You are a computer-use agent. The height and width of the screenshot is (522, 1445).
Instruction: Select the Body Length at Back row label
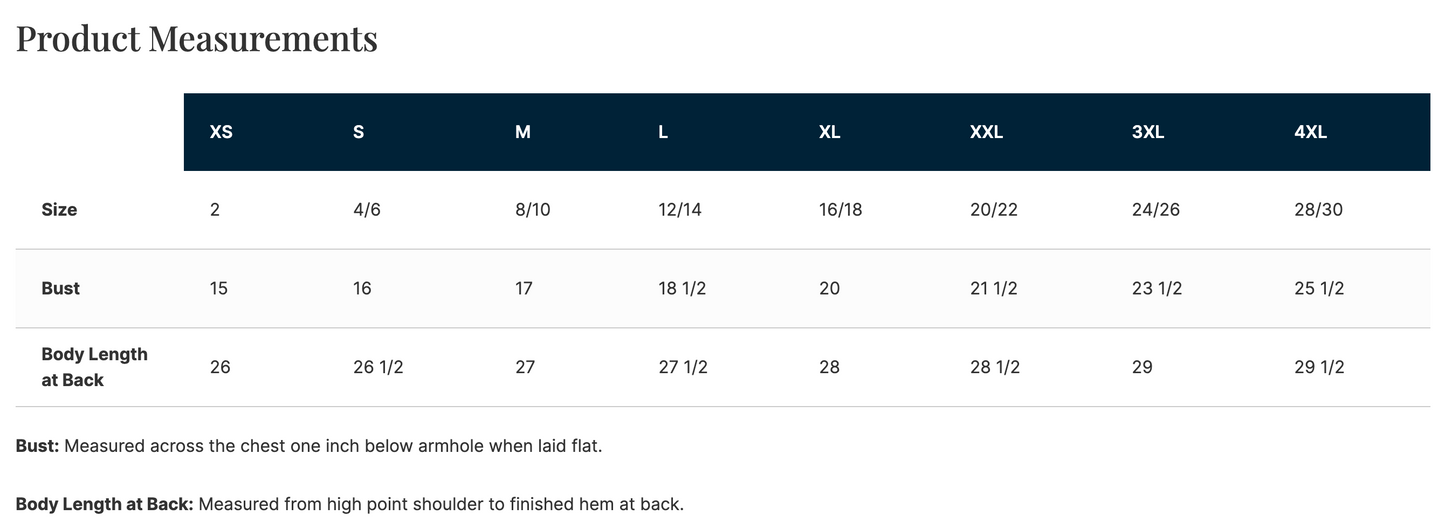tap(94, 367)
